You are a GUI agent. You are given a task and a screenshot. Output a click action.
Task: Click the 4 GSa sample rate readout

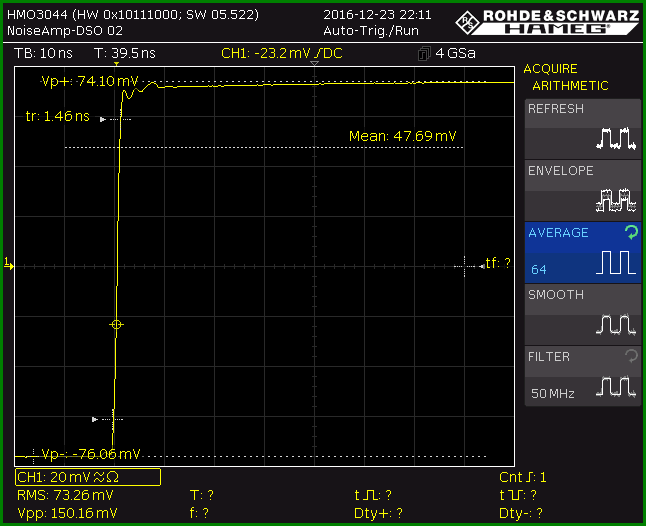[x=455, y=53]
